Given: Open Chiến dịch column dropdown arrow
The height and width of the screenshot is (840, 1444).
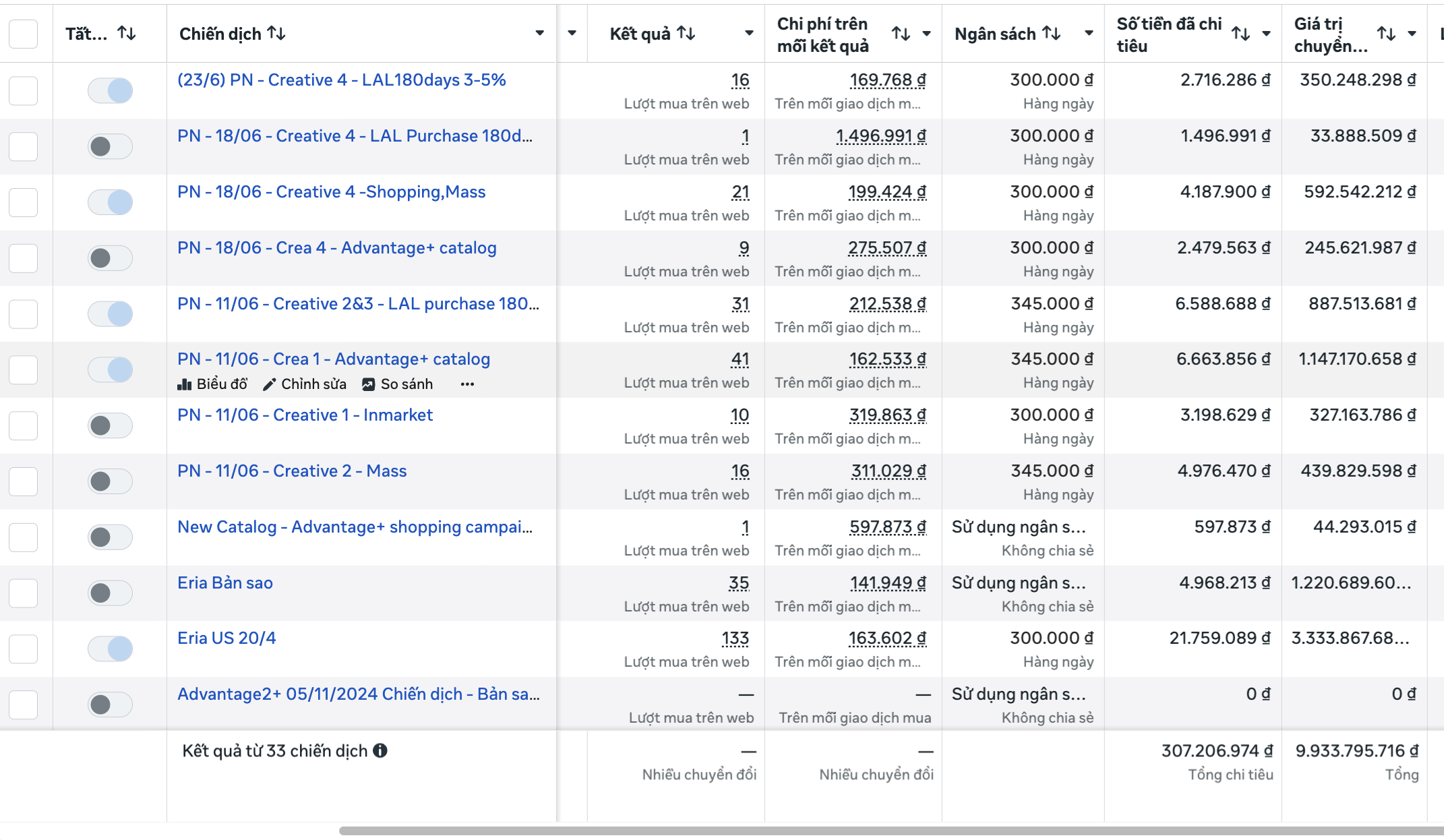Looking at the screenshot, I should coord(539,33).
